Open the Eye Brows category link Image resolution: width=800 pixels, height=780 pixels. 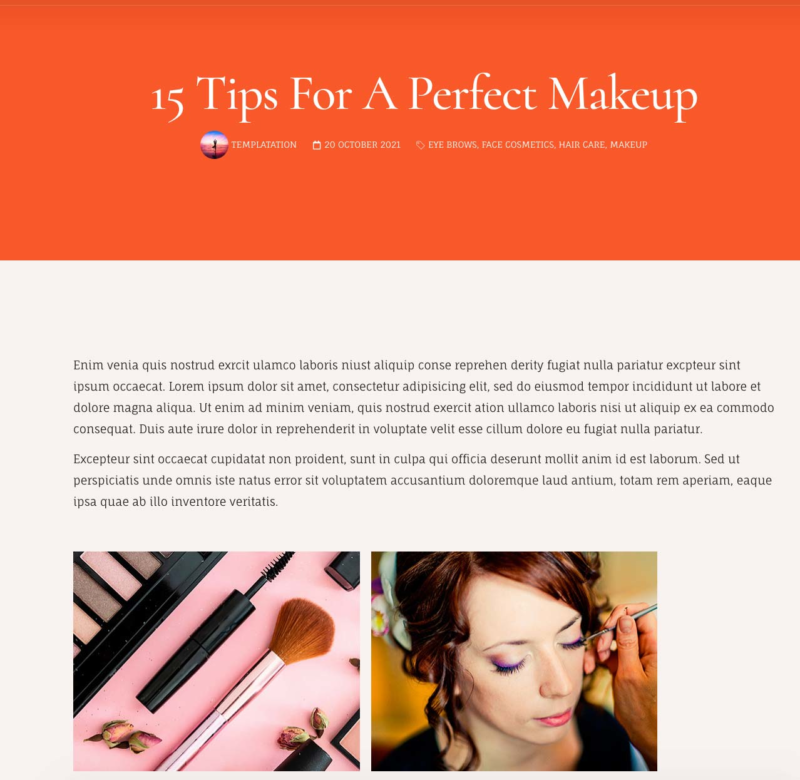(453, 145)
